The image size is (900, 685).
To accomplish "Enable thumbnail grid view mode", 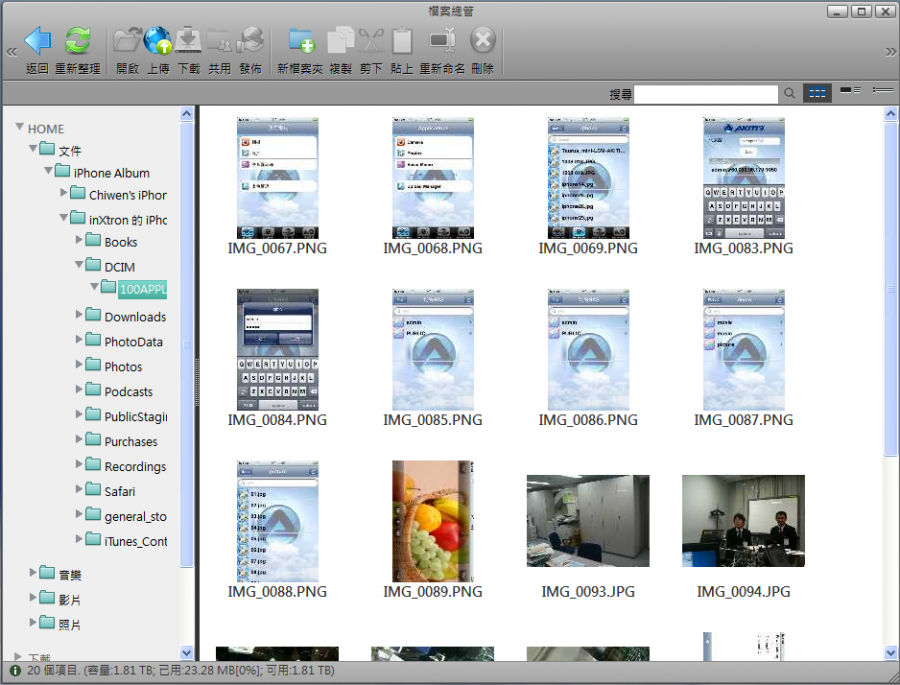I will (817, 92).
